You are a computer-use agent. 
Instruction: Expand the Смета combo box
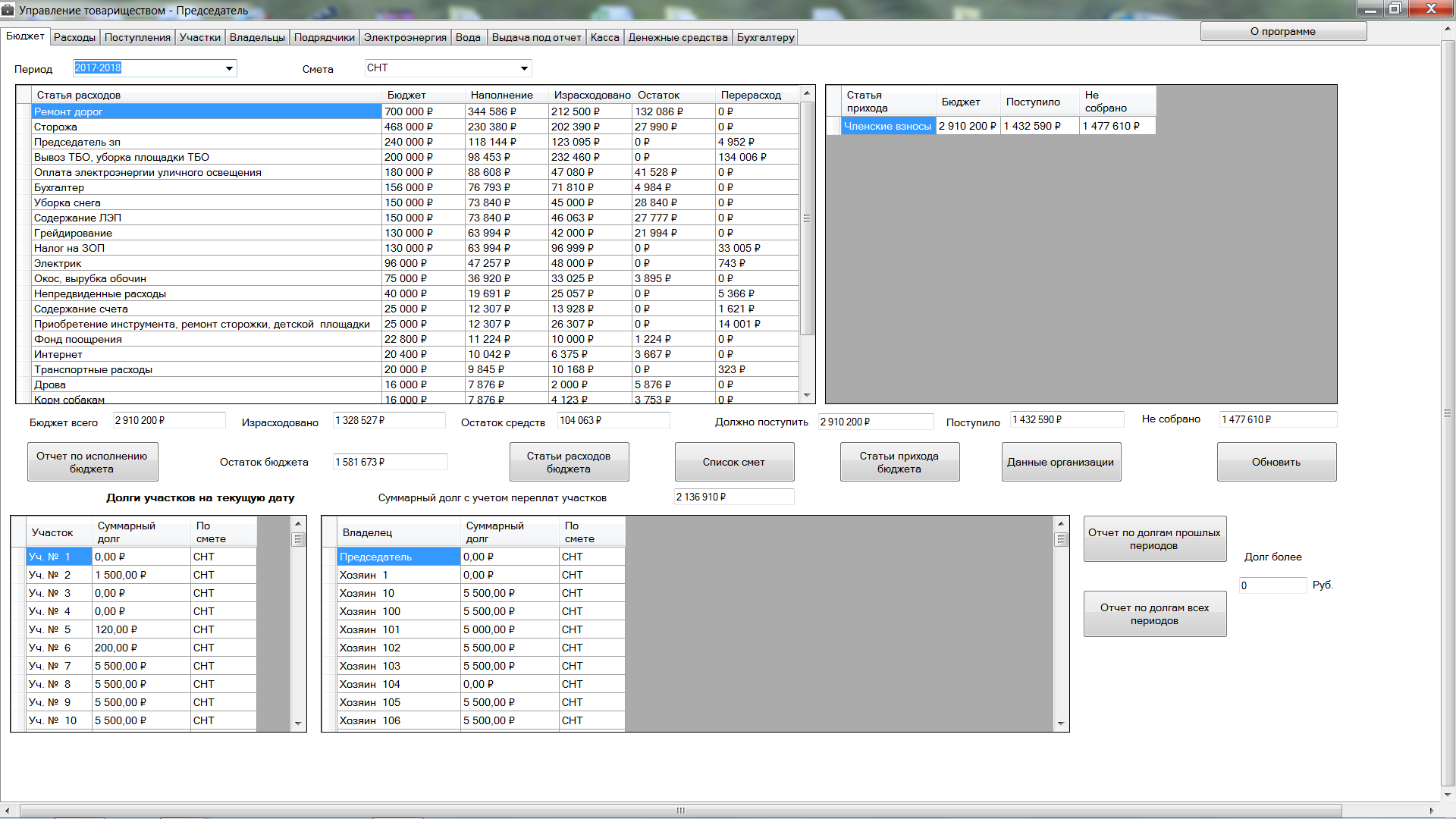524,68
